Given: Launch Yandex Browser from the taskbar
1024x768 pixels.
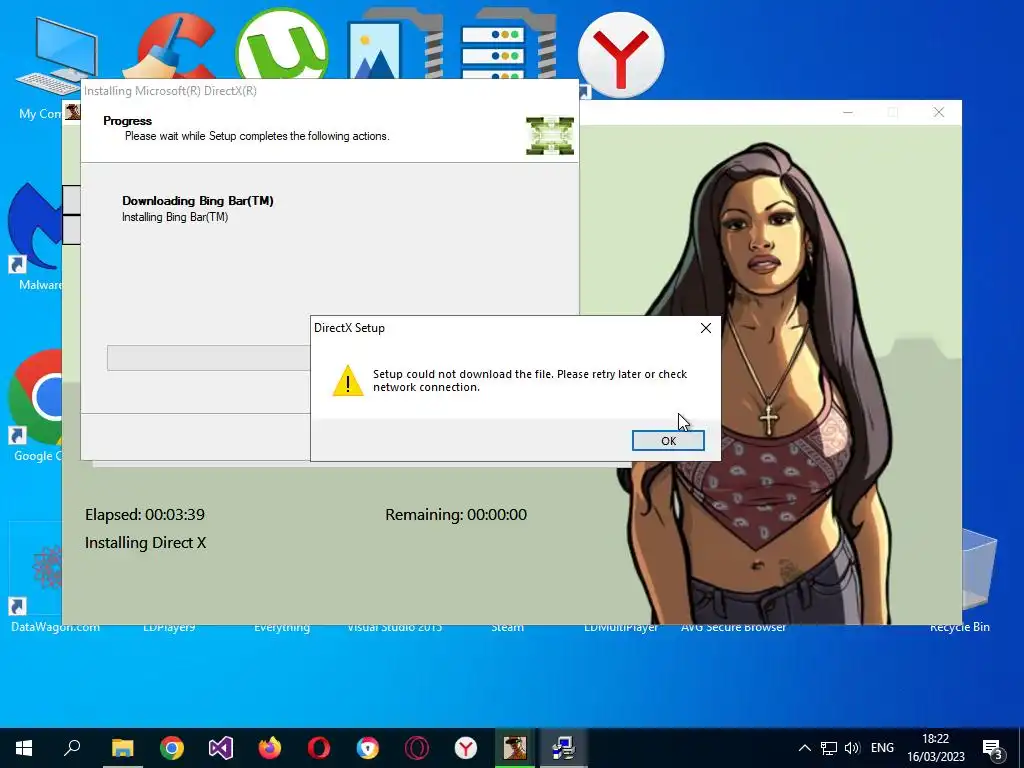Looking at the screenshot, I should tap(466, 748).
